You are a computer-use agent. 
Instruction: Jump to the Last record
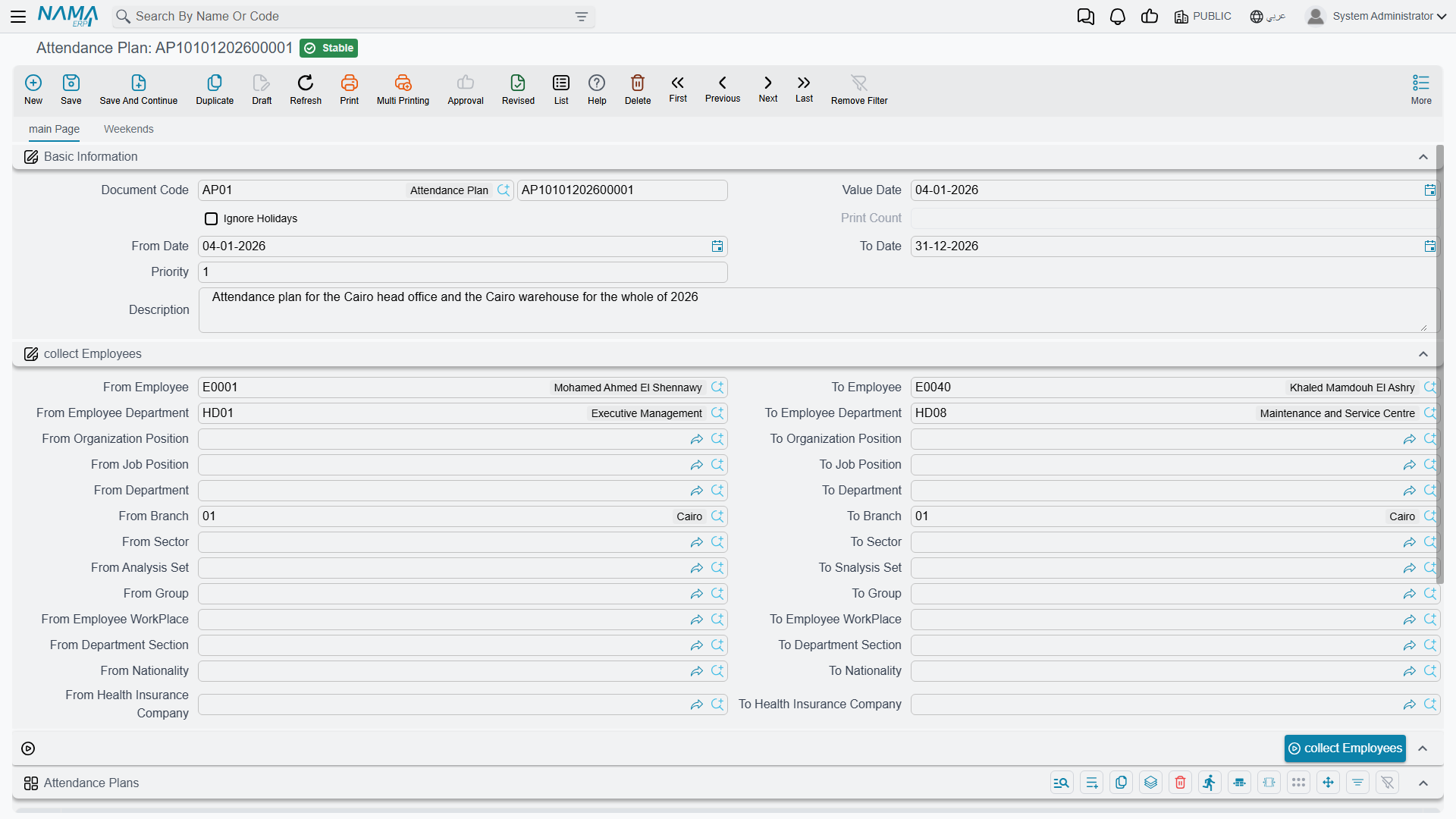[x=804, y=89]
